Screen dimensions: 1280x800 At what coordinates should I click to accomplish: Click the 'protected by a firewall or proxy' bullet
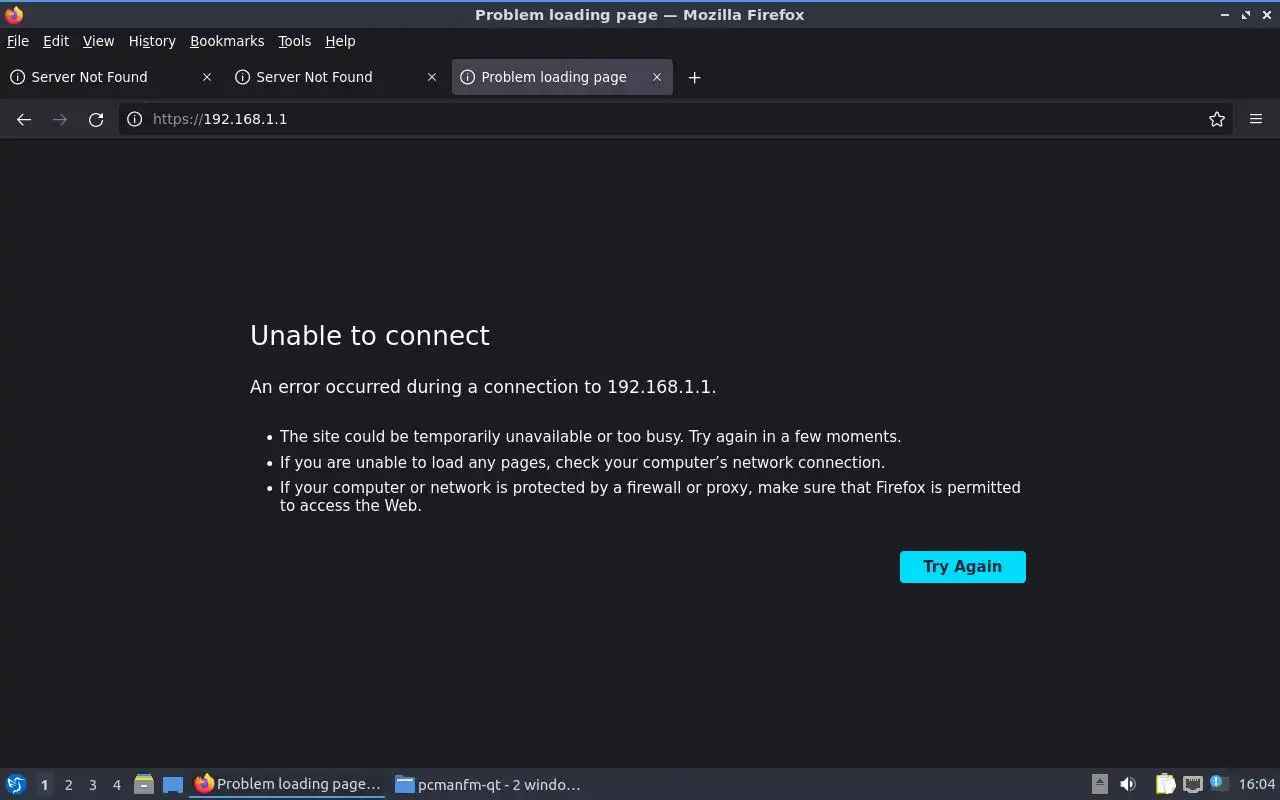[650, 496]
